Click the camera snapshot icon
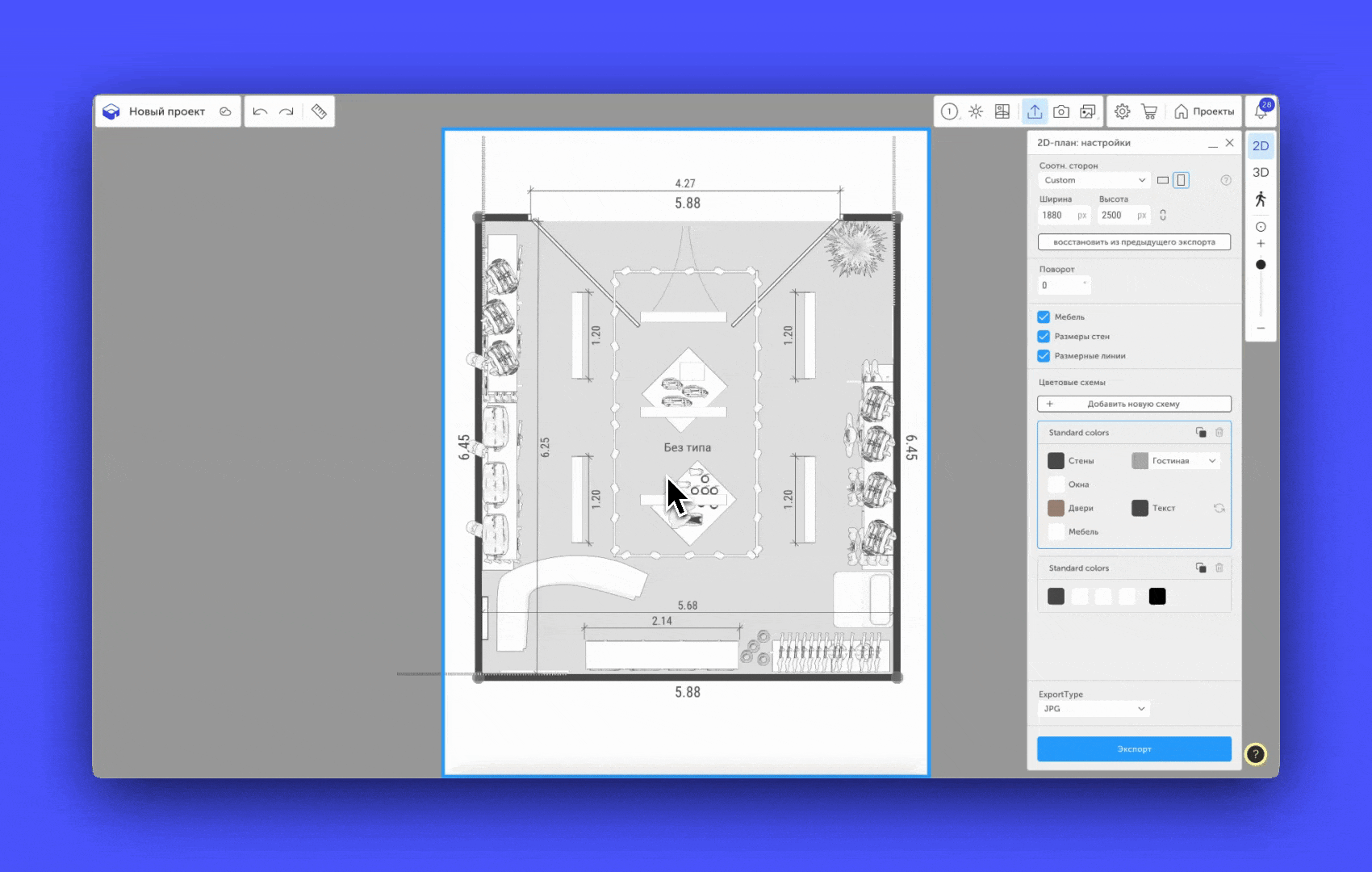Image resolution: width=1372 pixels, height=872 pixels. pos(1061,111)
